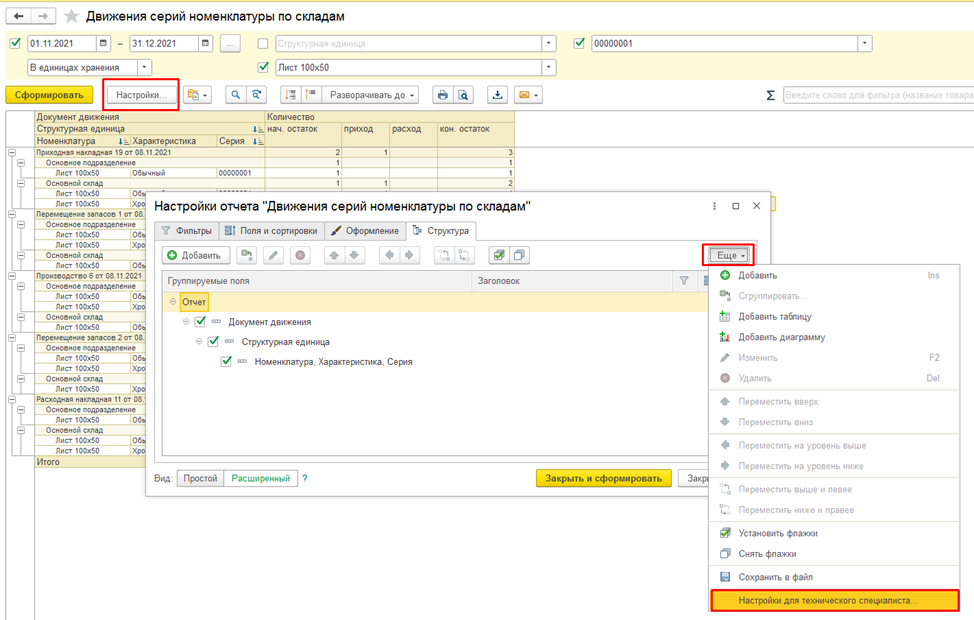The width and height of the screenshot is (974, 620).
Task: Choose Снять флажки menu item
Action: pos(834,554)
